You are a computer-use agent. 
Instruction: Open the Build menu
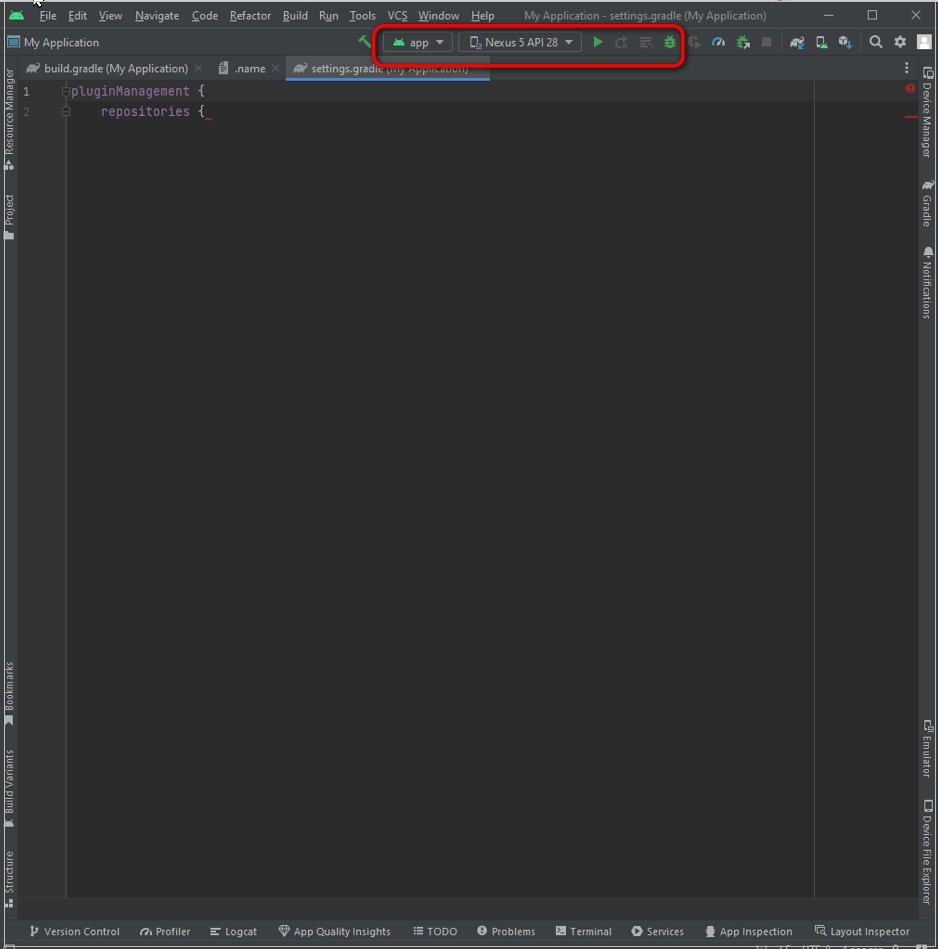click(x=294, y=15)
